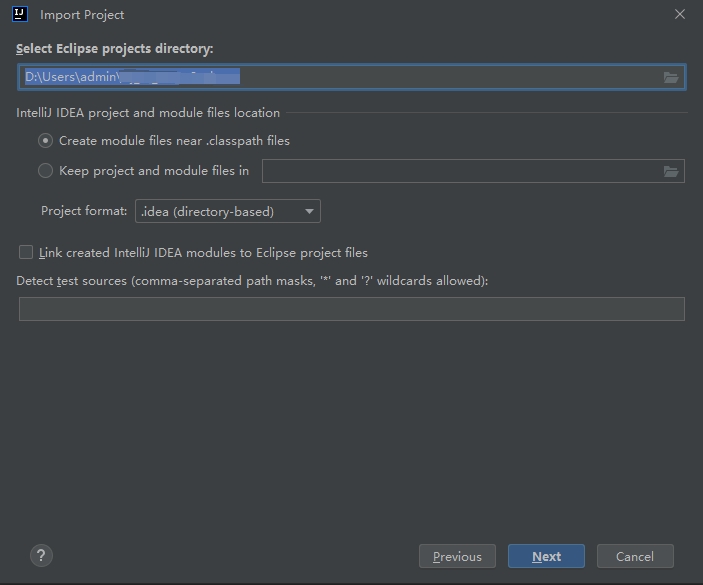
Task: Open folder browser for module files location
Action: [x=671, y=171]
